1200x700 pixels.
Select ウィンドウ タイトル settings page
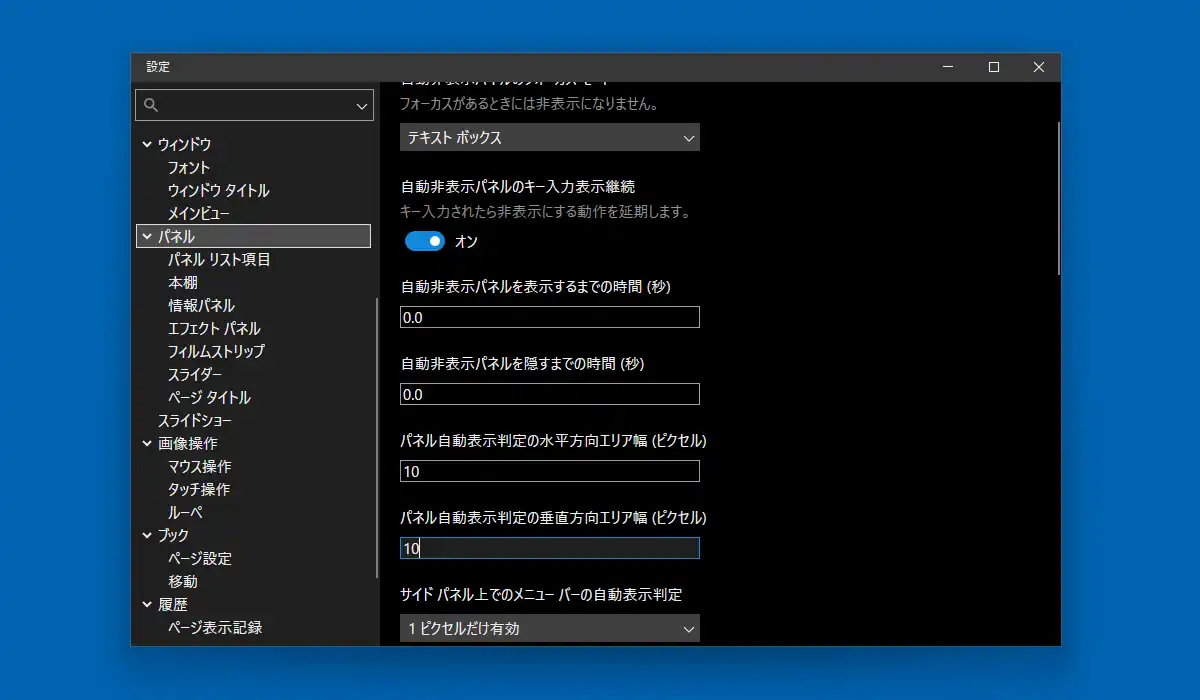(218, 191)
